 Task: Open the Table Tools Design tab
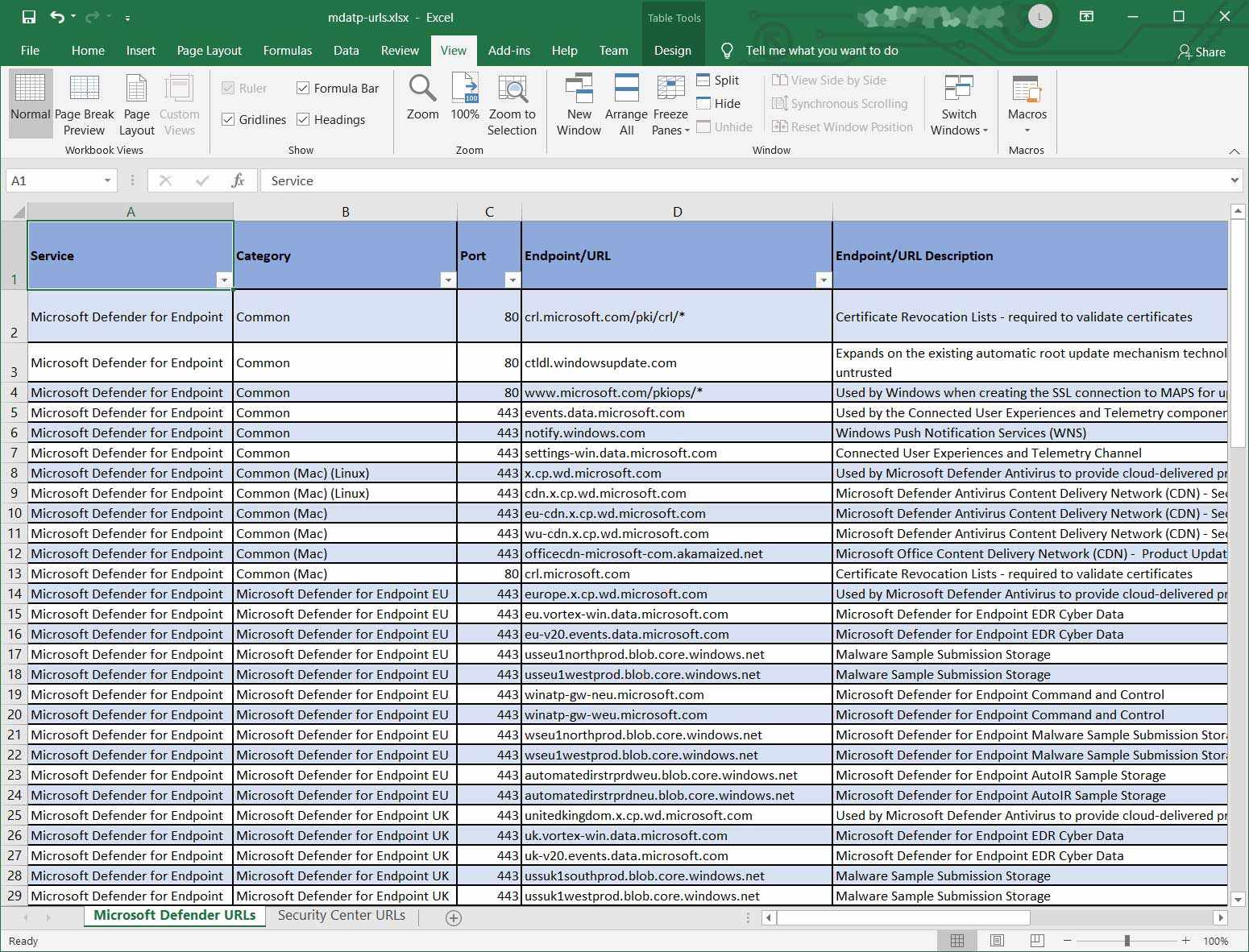coord(673,51)
